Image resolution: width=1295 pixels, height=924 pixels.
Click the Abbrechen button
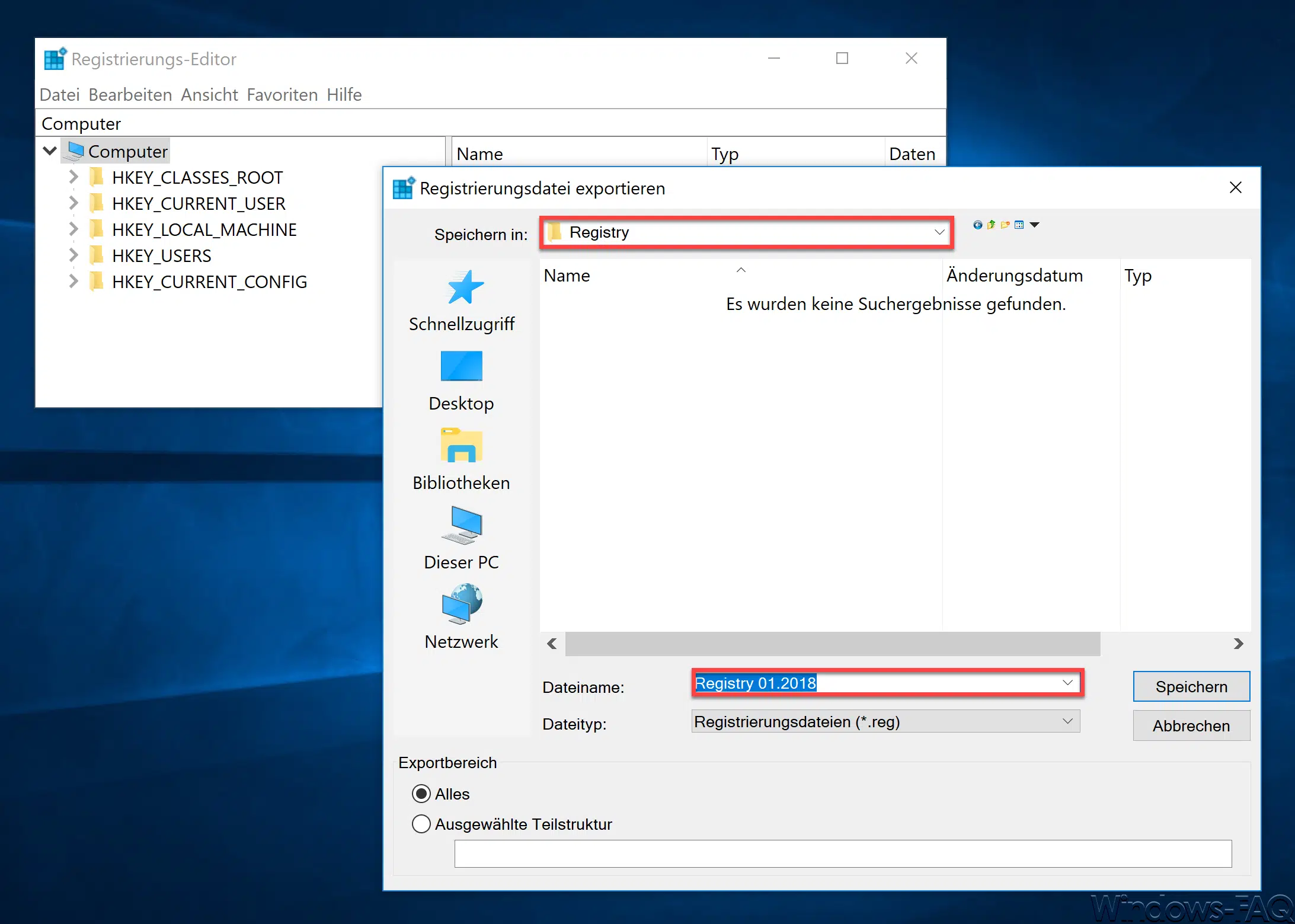(x=1191, y=725)
